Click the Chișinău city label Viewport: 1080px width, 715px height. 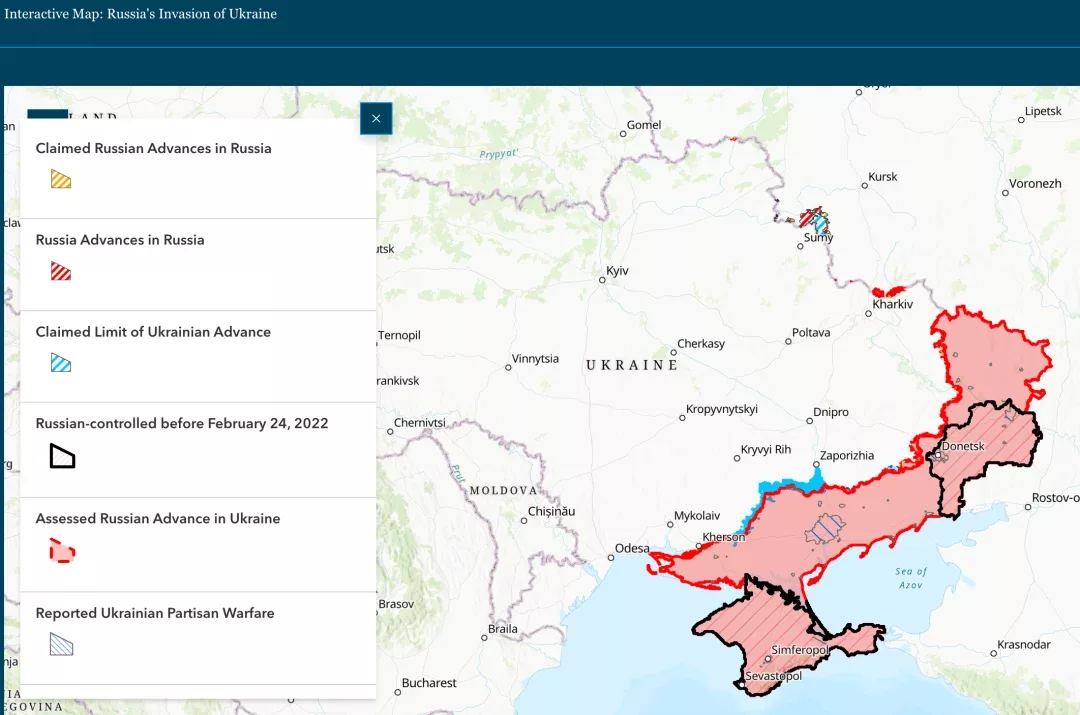point(551,511)
